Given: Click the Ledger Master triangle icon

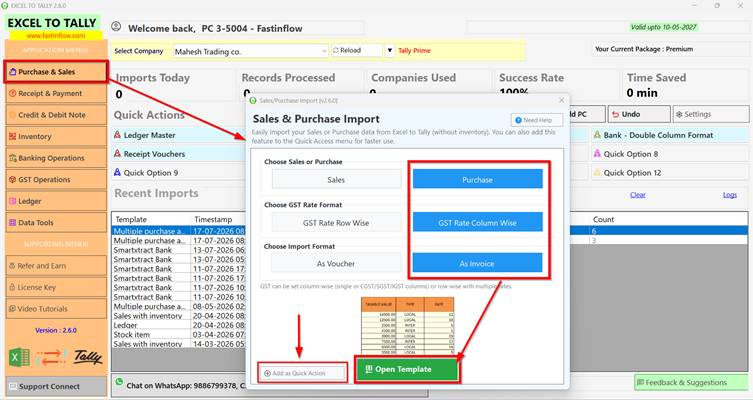Looking at the screenshot, I should tap(117, 135).
